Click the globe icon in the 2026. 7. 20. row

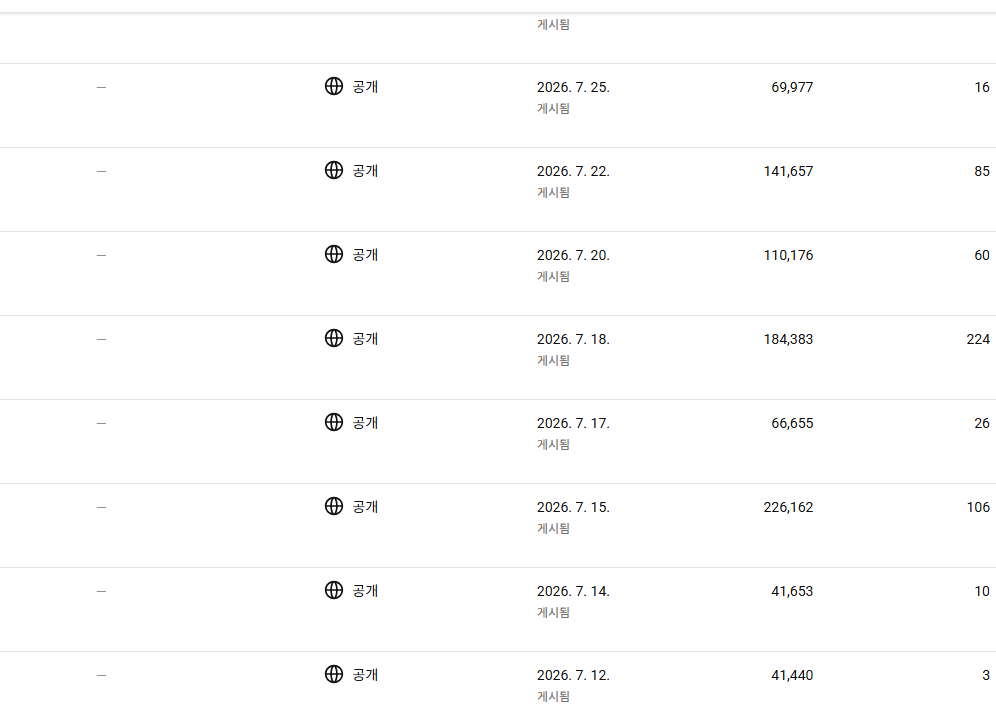click(x=333, y=254)
